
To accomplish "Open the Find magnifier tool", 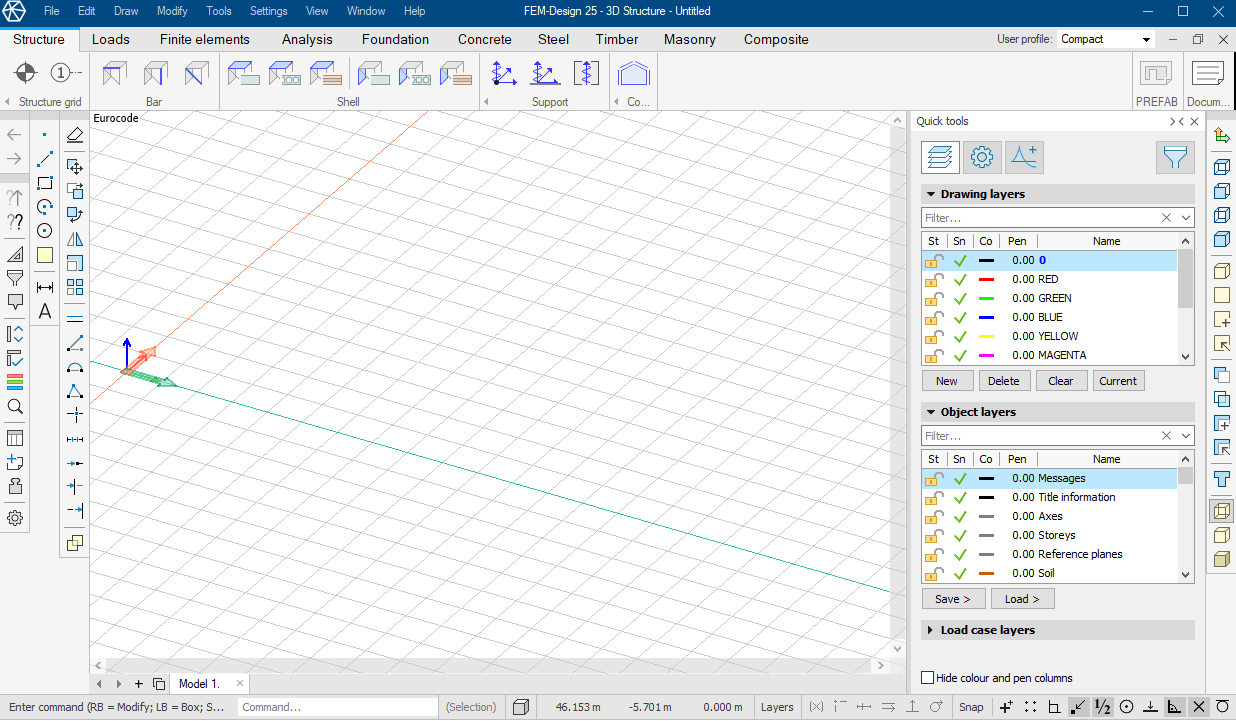I will pos(15,406).
